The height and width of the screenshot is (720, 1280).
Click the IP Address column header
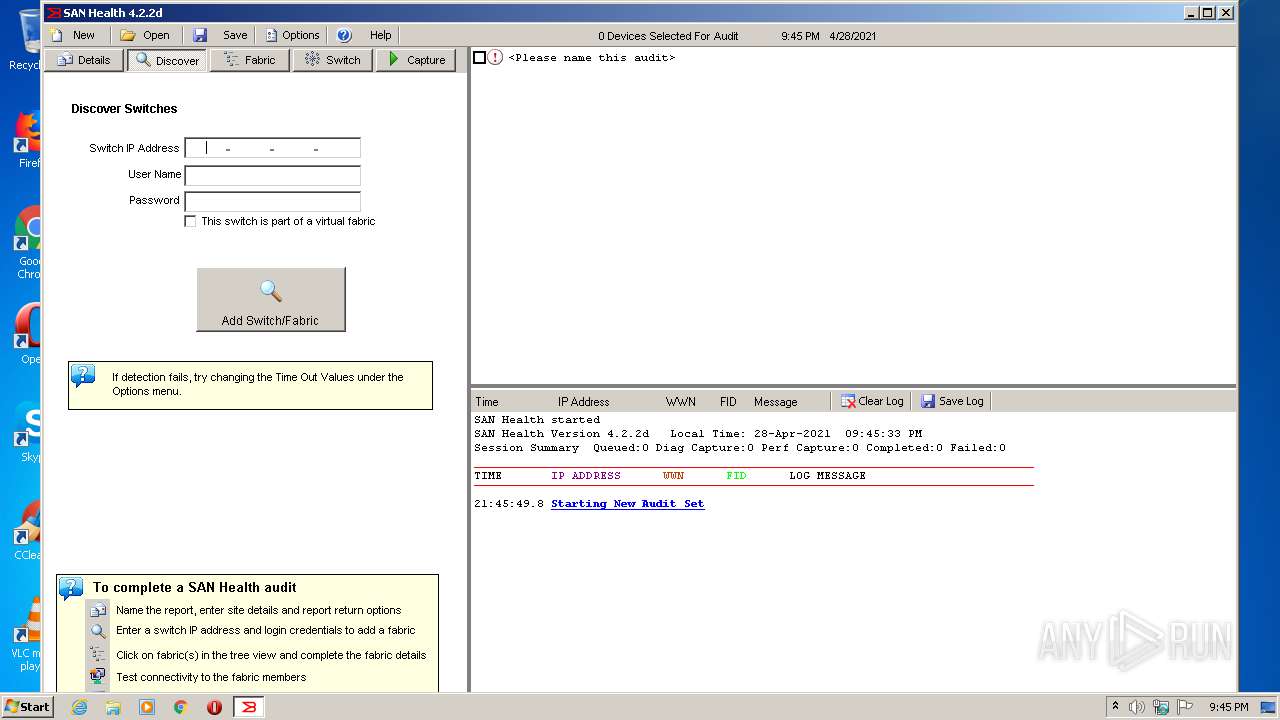[x=583, y=402]
